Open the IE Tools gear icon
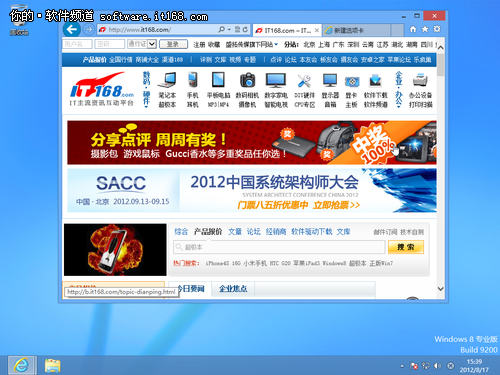 [x=437, y=29]
